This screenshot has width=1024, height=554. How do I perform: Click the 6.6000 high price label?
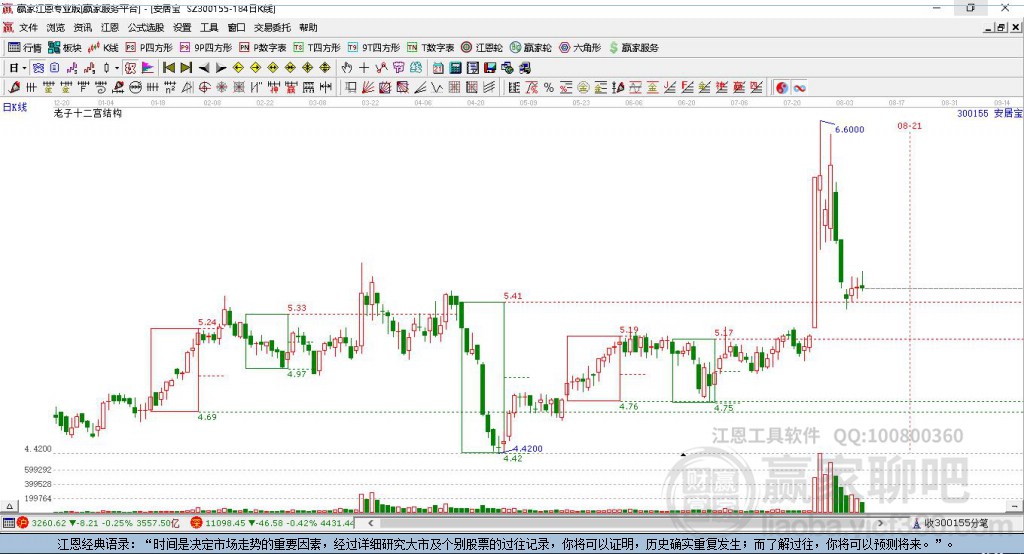(x=849, y=130)
